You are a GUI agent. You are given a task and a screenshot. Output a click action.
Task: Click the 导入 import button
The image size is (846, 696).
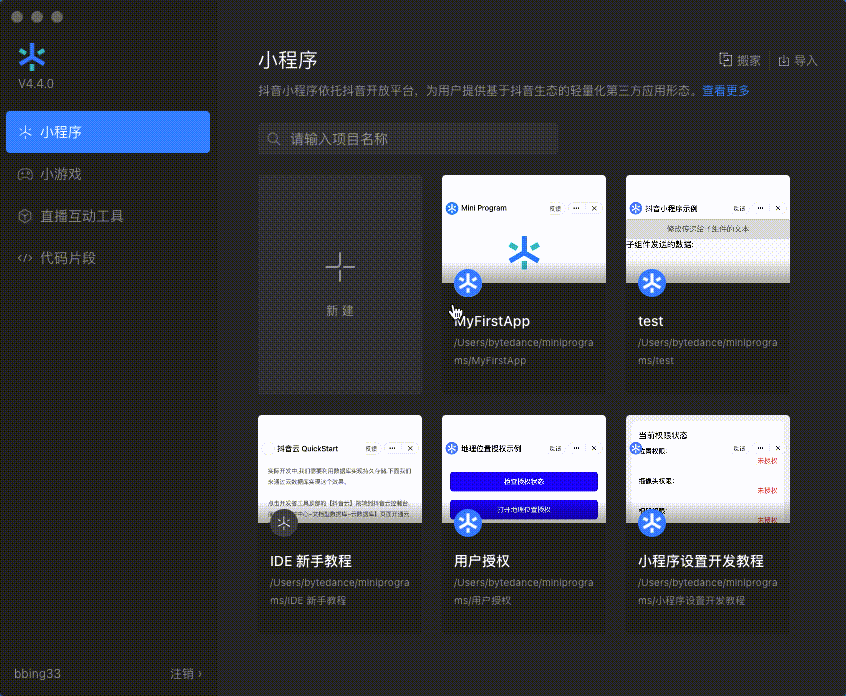pyautogui.click(x=798, y=61)
